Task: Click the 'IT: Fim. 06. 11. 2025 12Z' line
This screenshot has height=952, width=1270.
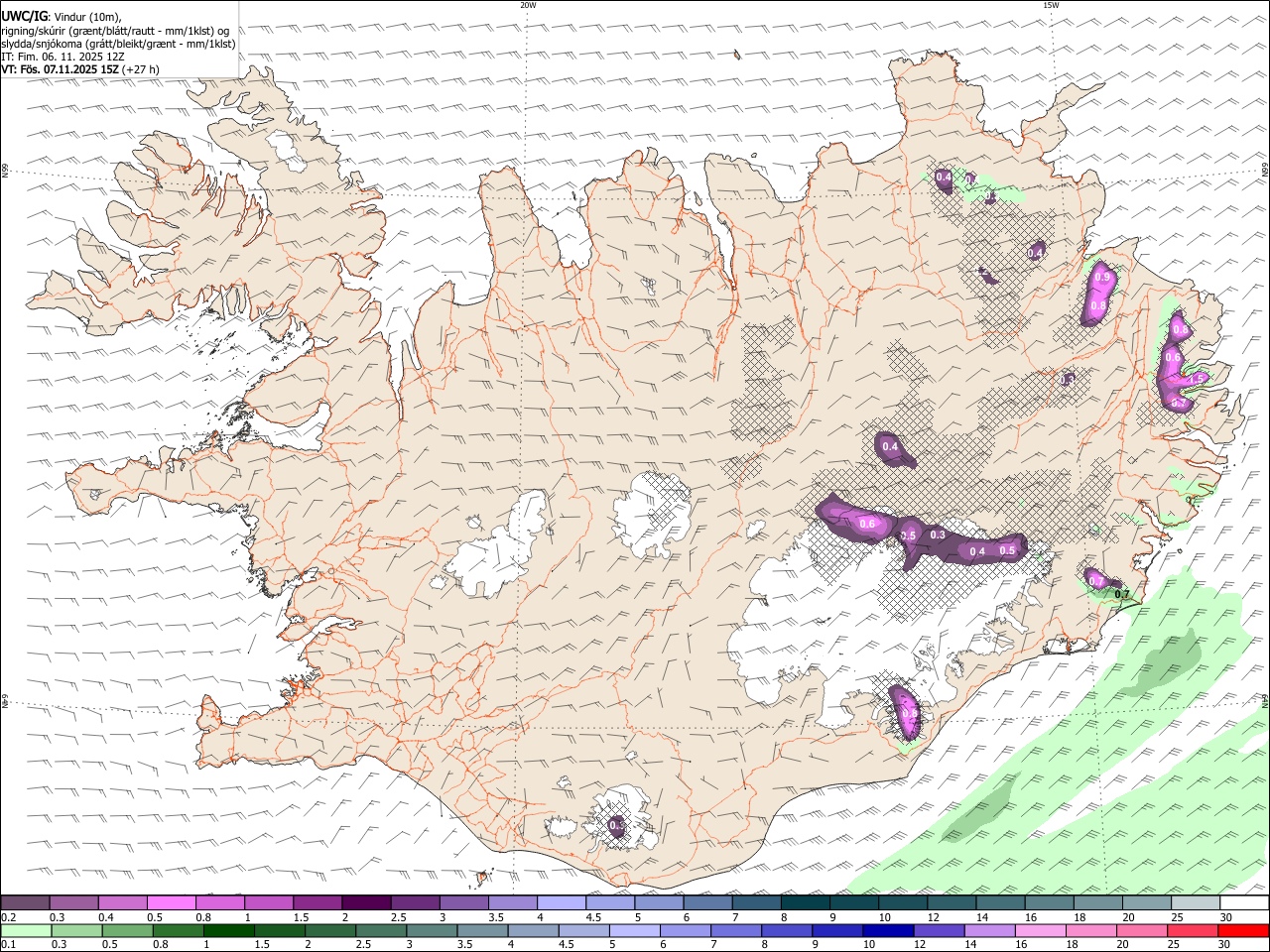Action: click(x=62, y=57)
